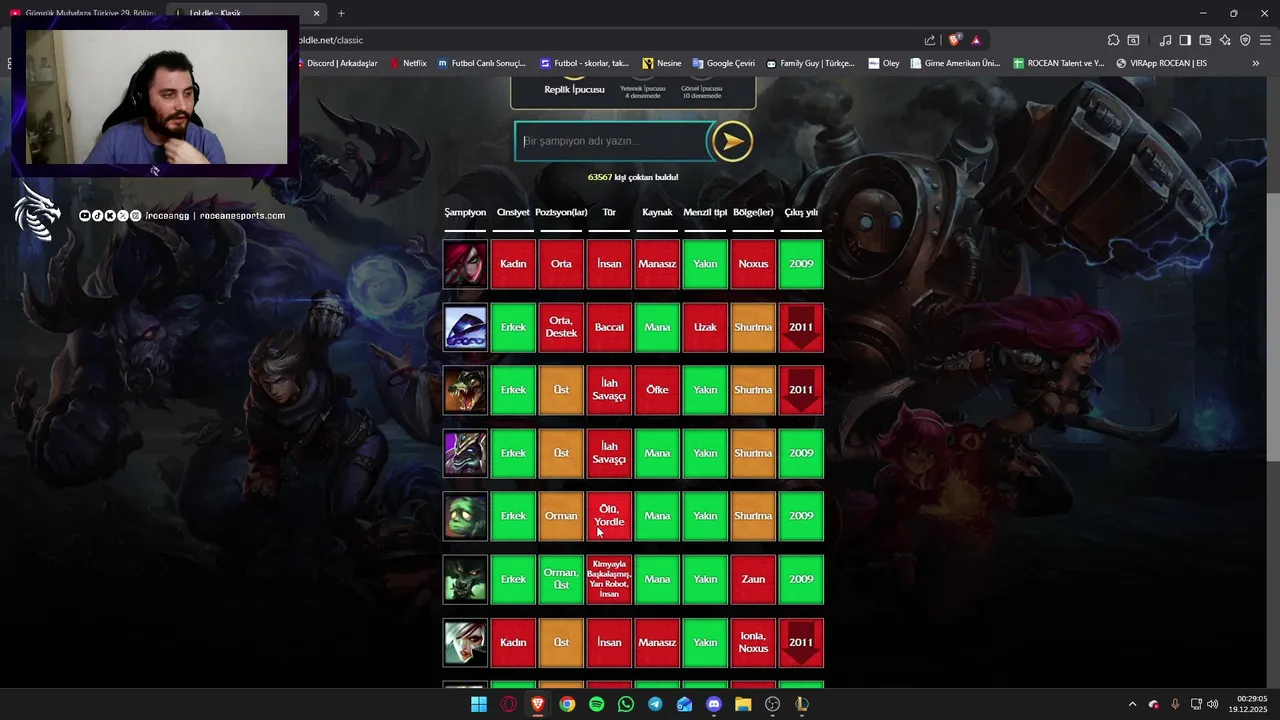Open Opera from the taskbar
This screenshot has height=720, width=1280.
[509, 704]
